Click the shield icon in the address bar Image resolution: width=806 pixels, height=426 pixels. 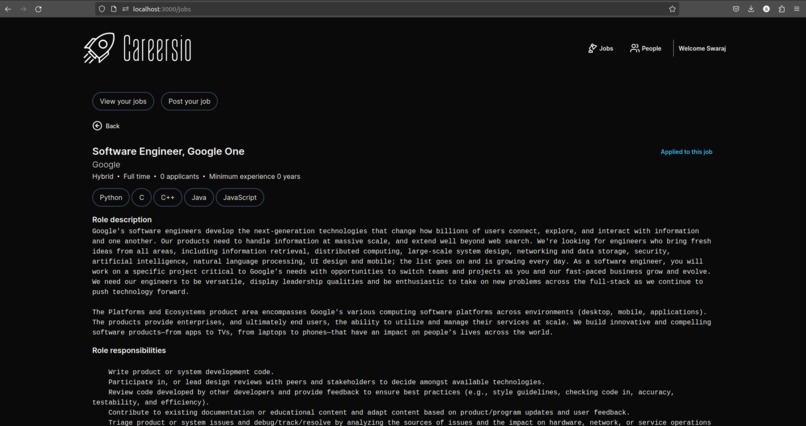click(102, 9)
